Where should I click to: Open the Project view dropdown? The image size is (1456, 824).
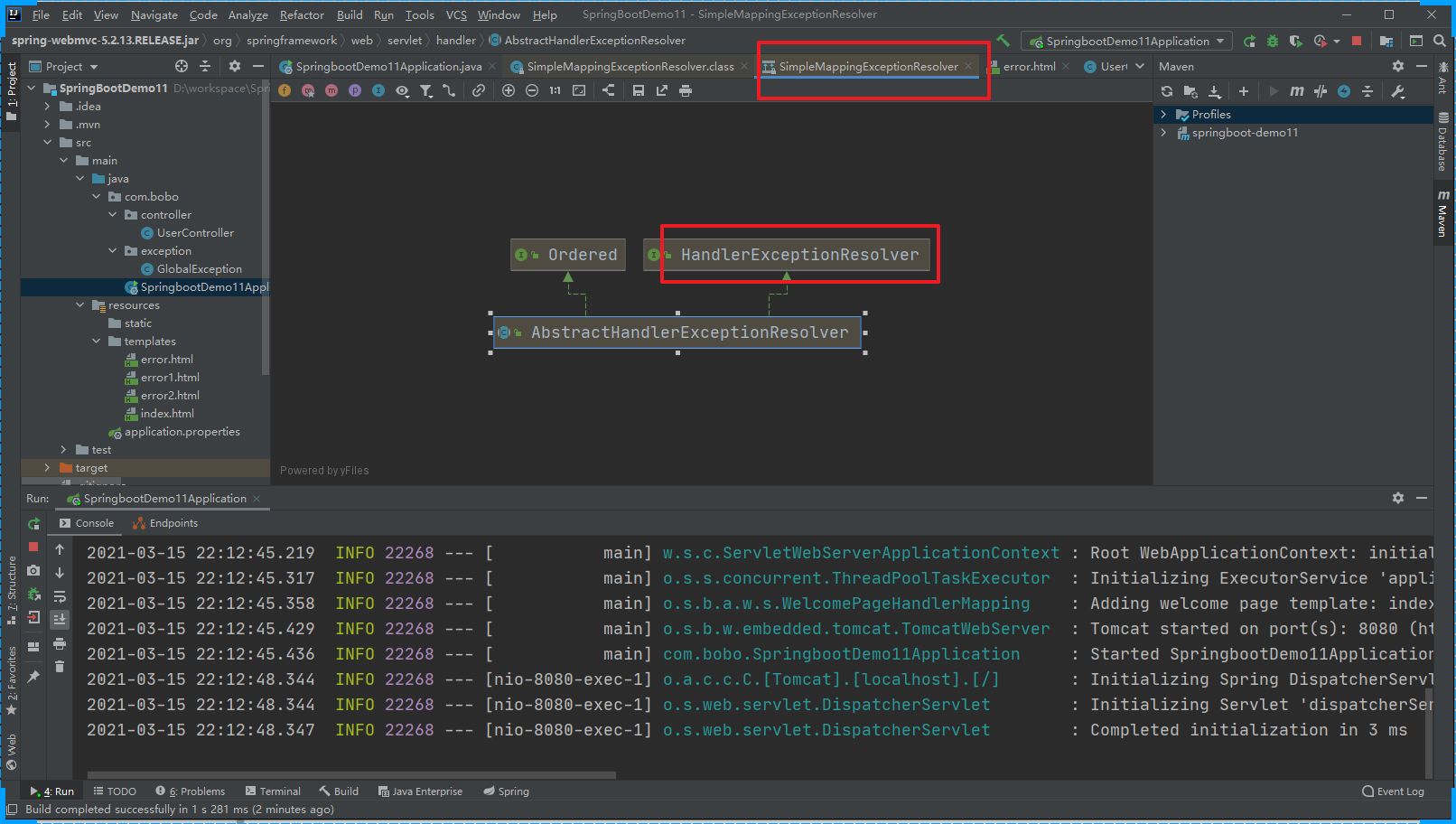click(x=64, y=66)
